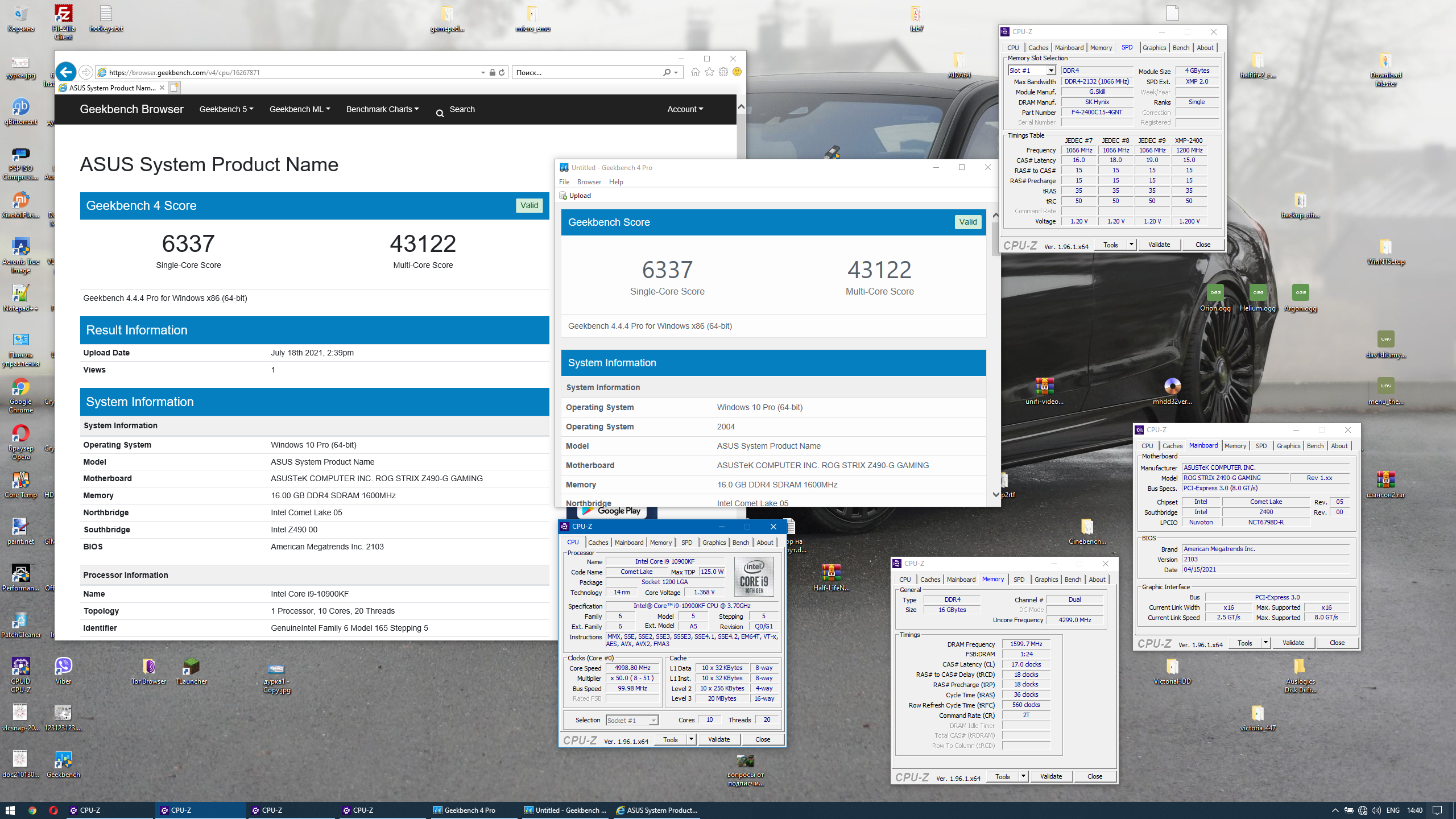Open the Help menu in Geekbench 4 Pro
1456x819 pixels.
616,182
